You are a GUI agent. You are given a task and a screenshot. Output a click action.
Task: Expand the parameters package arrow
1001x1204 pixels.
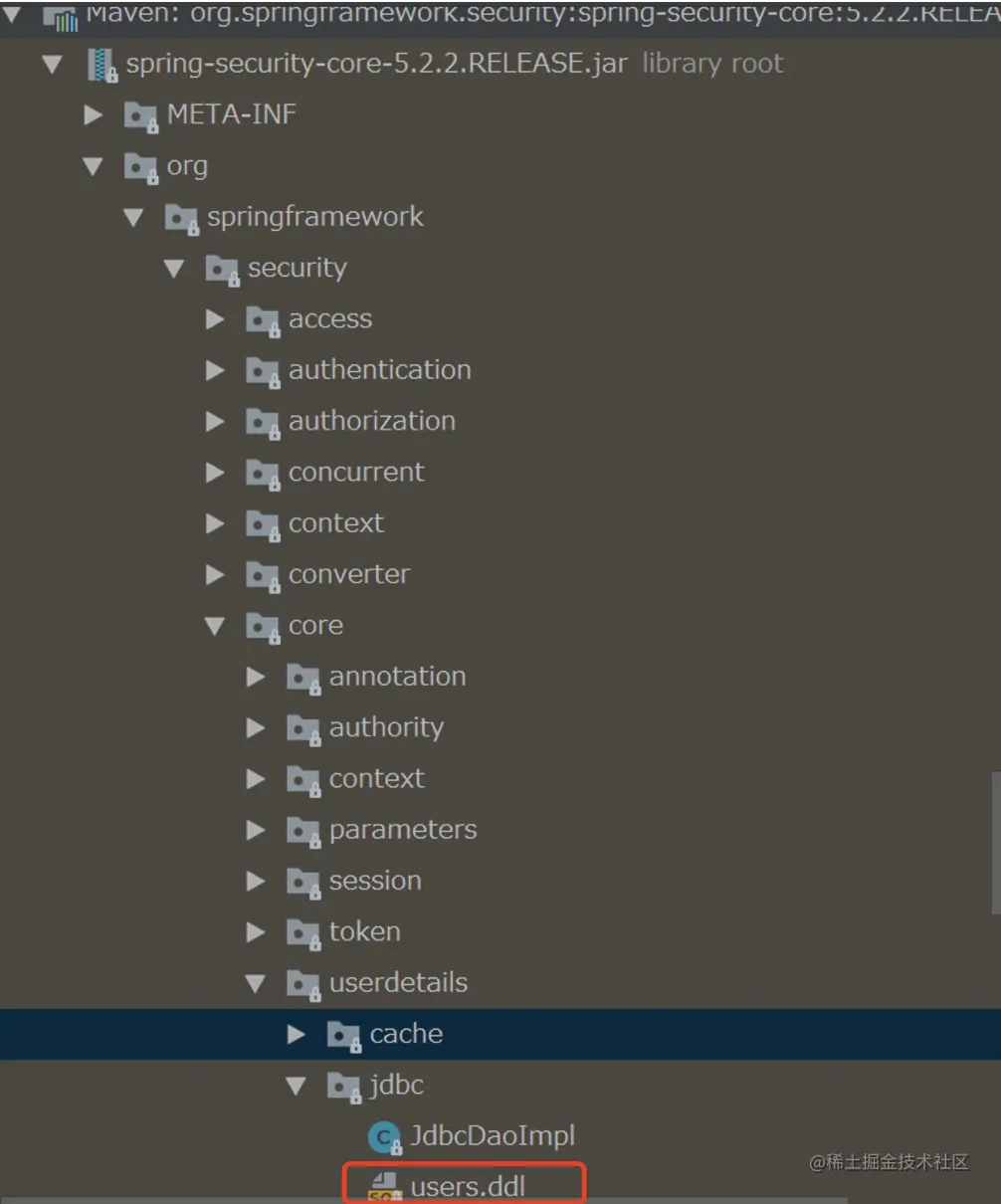click(x=256, y=831)
